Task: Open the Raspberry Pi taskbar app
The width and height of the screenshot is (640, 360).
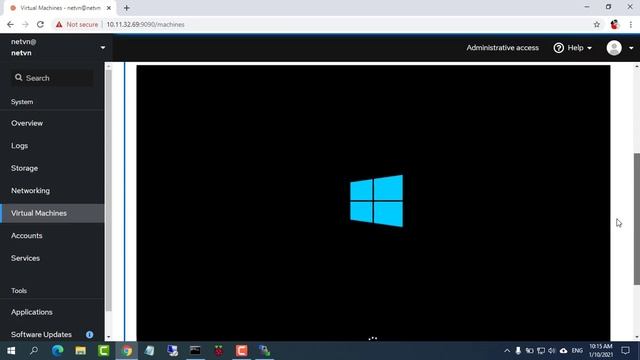Action: point(219,351)
